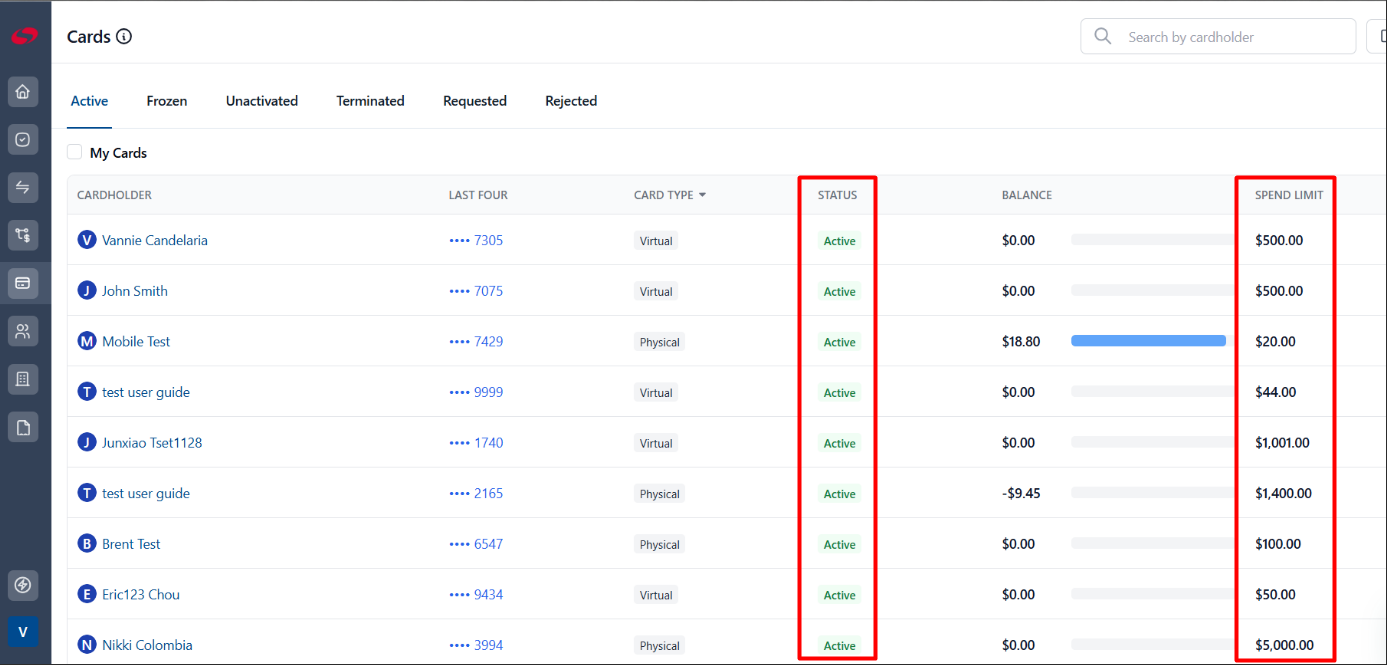The height and width of the screenshot is (665, 1387).
Task: Click the -$9.45 balance value
Action: pos(1021,493)
